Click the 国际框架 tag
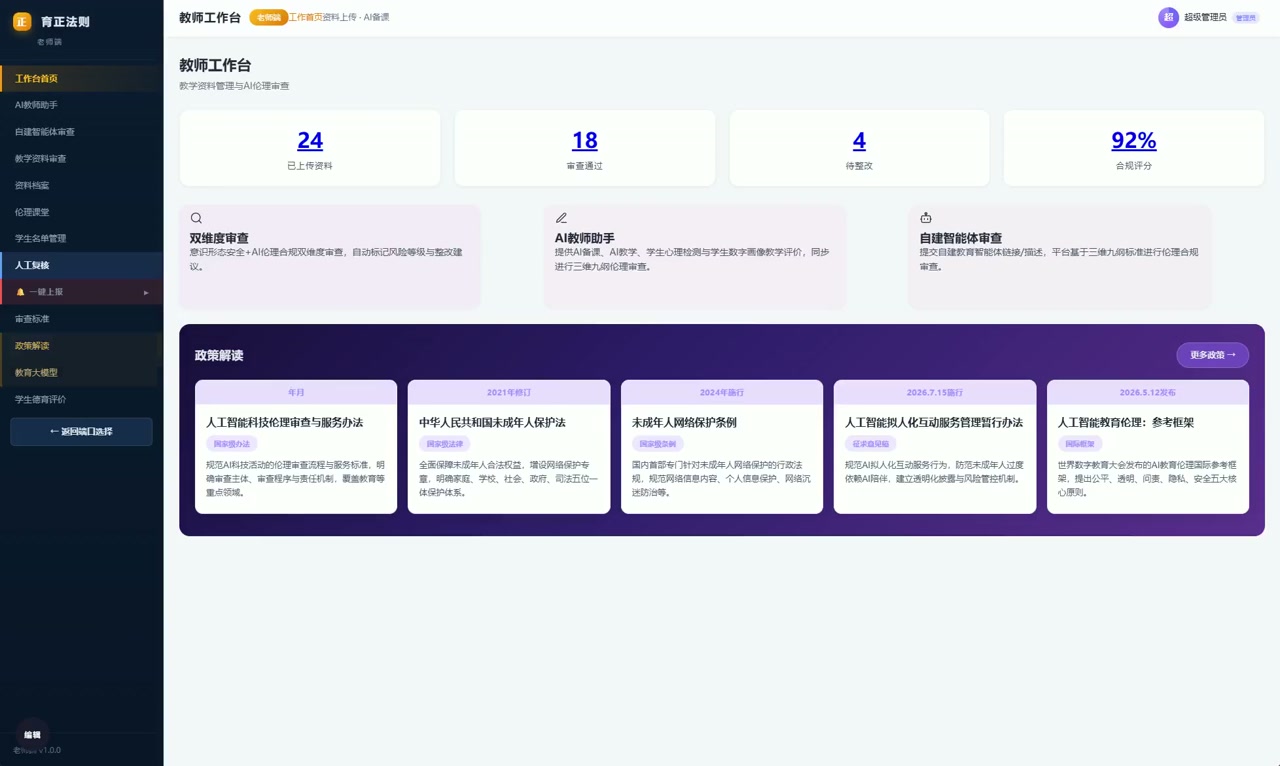This screenshot has height=766, width=1280. point(1080,444)
